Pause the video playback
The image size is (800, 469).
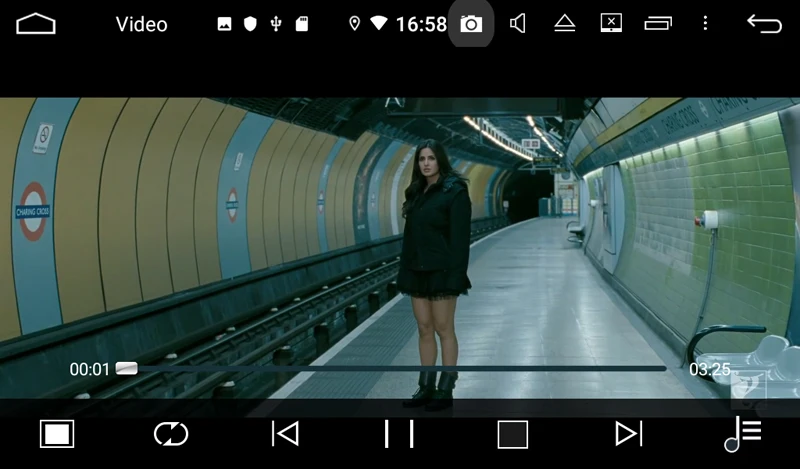[399, 434]
